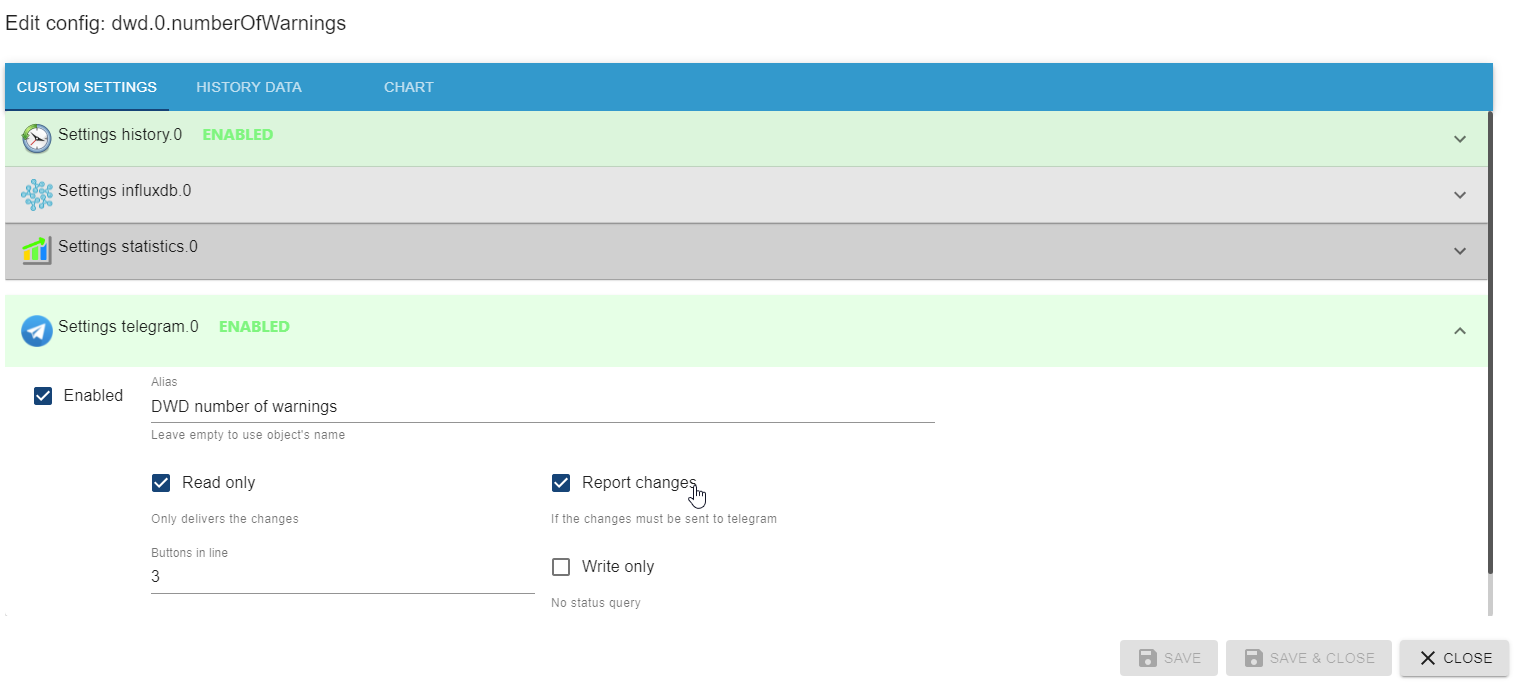Select the Custom Settings tab
This screenshot has height=682, width=1514.
click(87, 87)
